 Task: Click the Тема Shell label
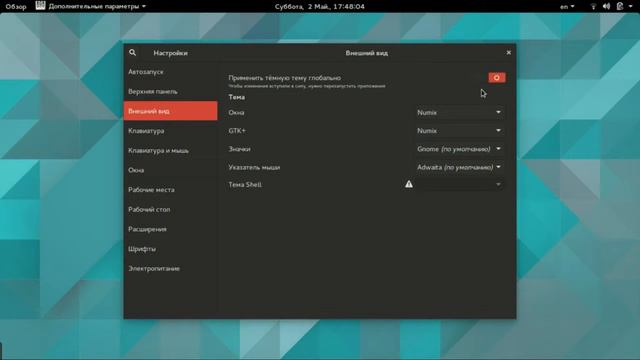pos(245,184)
